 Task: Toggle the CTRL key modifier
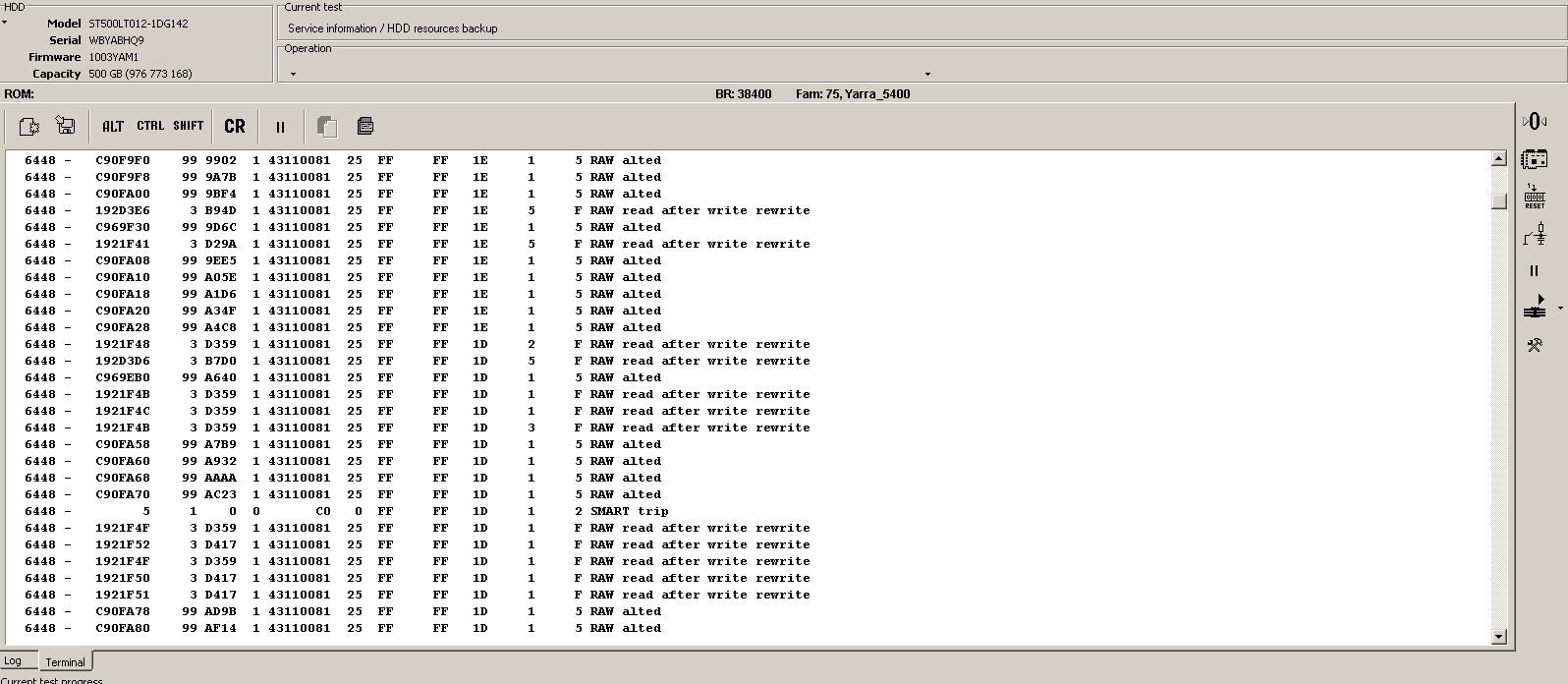(x=150, y=126)
